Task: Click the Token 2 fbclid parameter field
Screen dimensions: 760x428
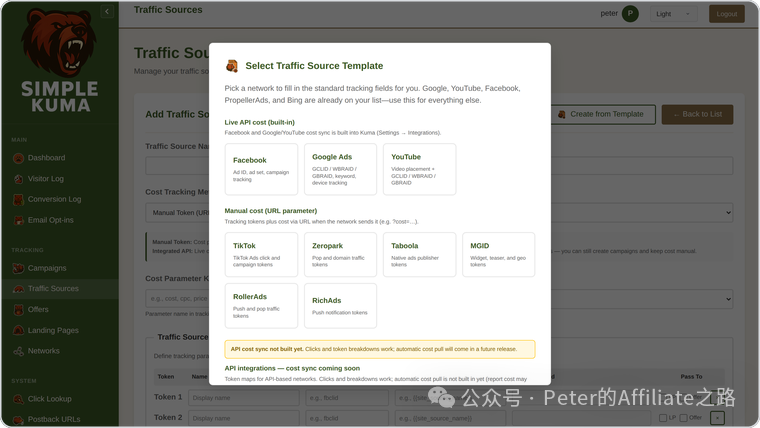Action: (x=347, y=418)
